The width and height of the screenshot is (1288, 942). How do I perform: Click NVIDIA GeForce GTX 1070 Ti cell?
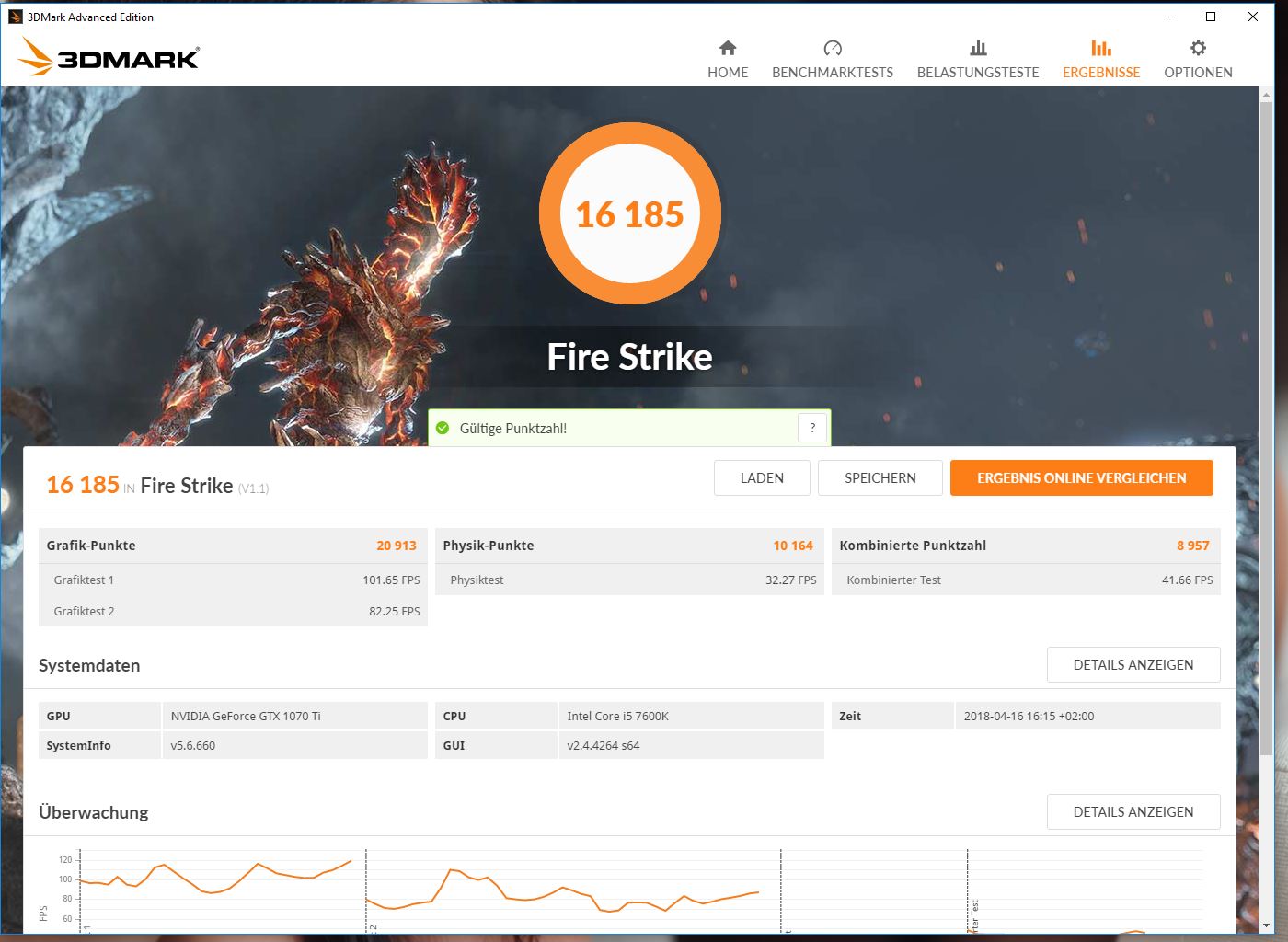click(x=294, y=716)
